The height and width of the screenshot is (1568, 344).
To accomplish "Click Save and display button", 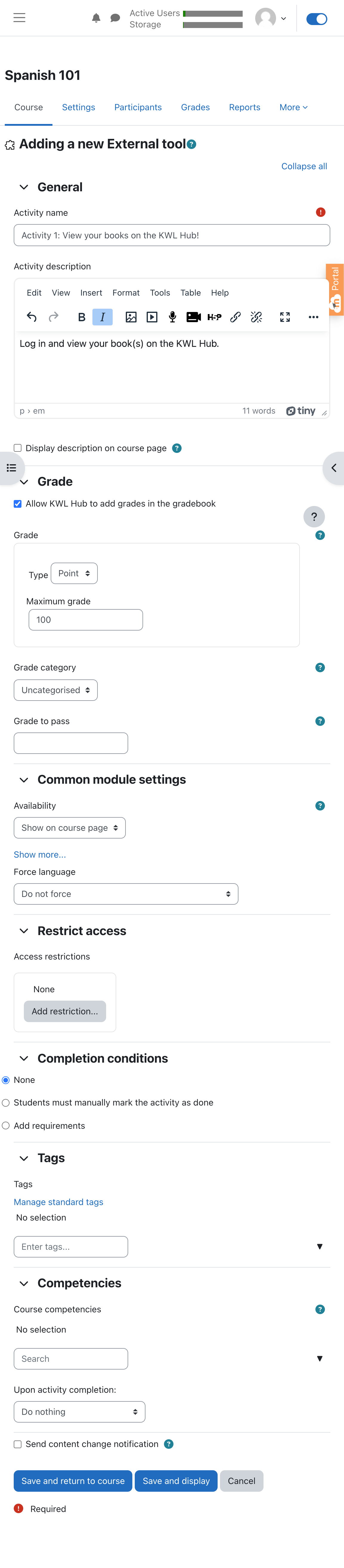I will point(176,1481).
